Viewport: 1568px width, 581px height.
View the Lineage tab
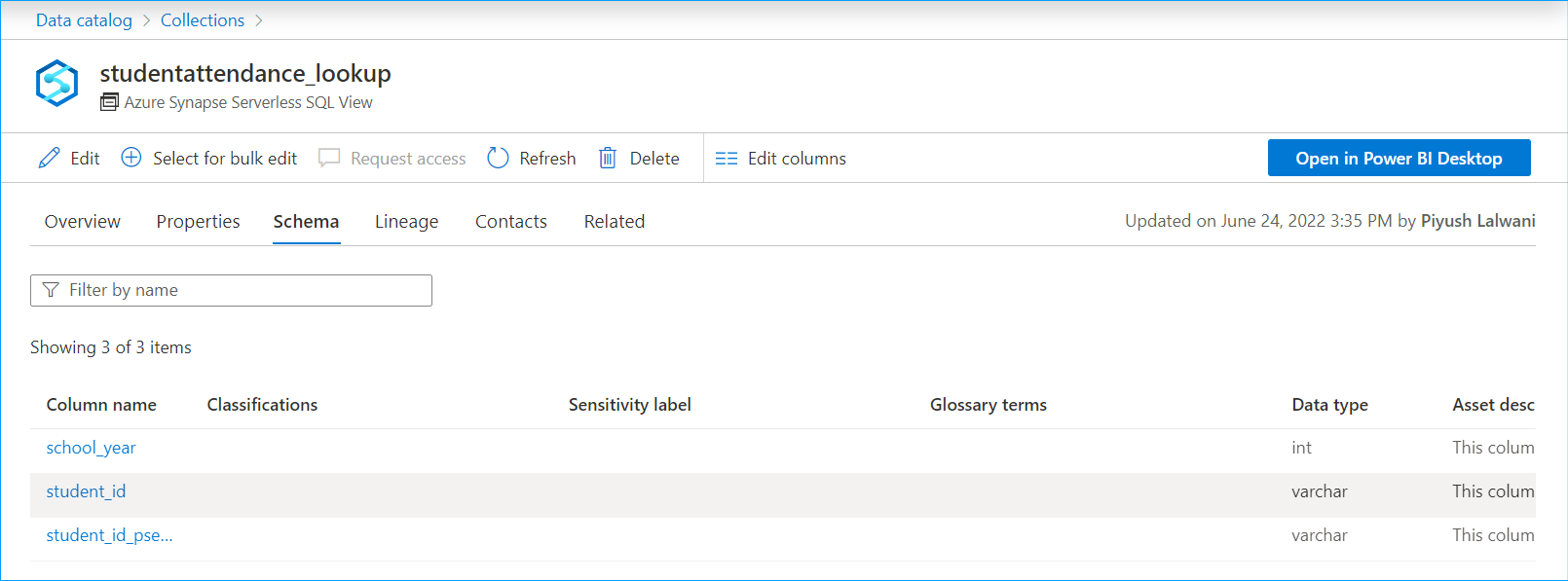tap(406, 221)
